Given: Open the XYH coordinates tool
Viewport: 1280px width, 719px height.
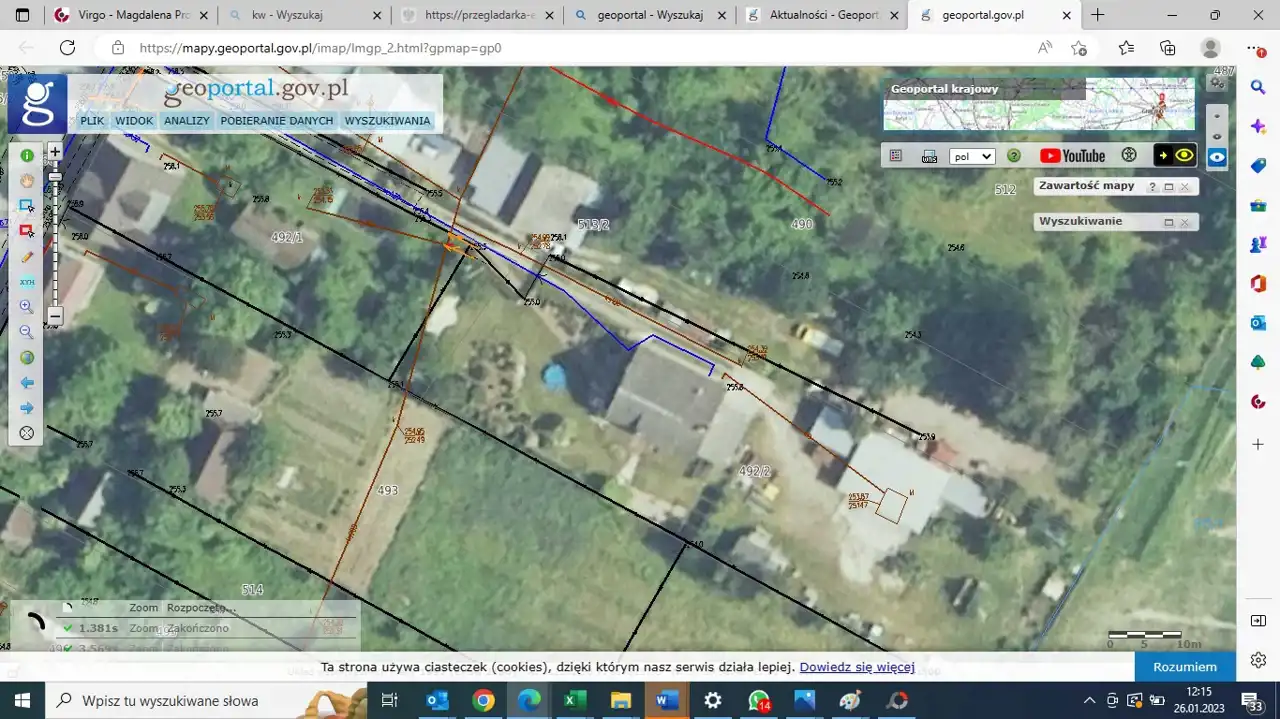Looking at the screenshot, I should tap(27, 282).
